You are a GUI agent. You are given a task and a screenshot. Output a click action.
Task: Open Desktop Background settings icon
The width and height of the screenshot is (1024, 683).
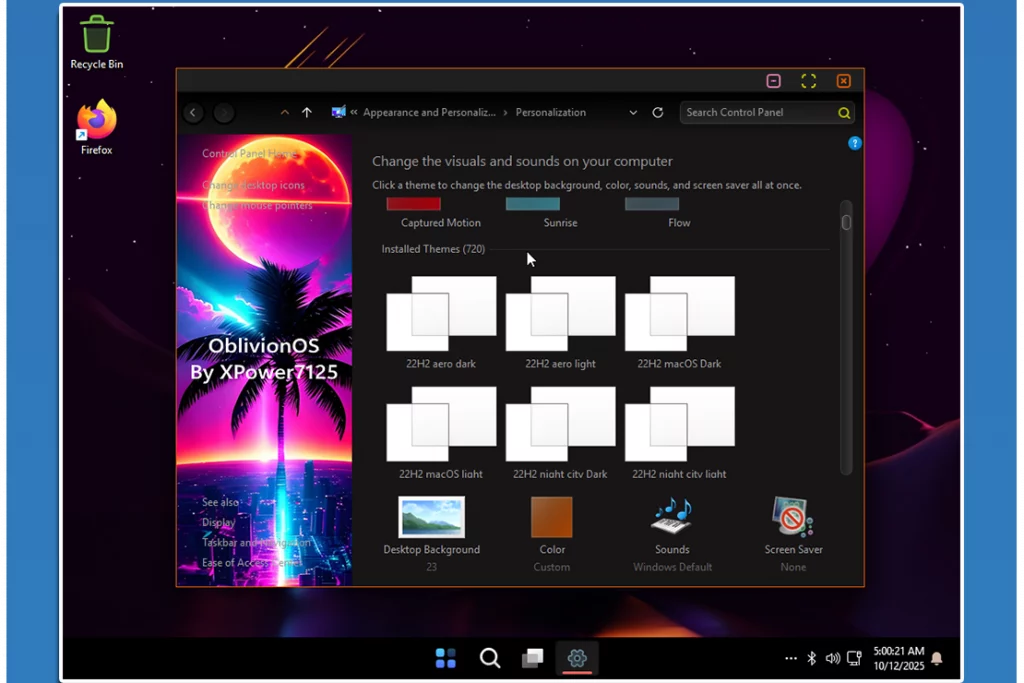tap(431, 518)
